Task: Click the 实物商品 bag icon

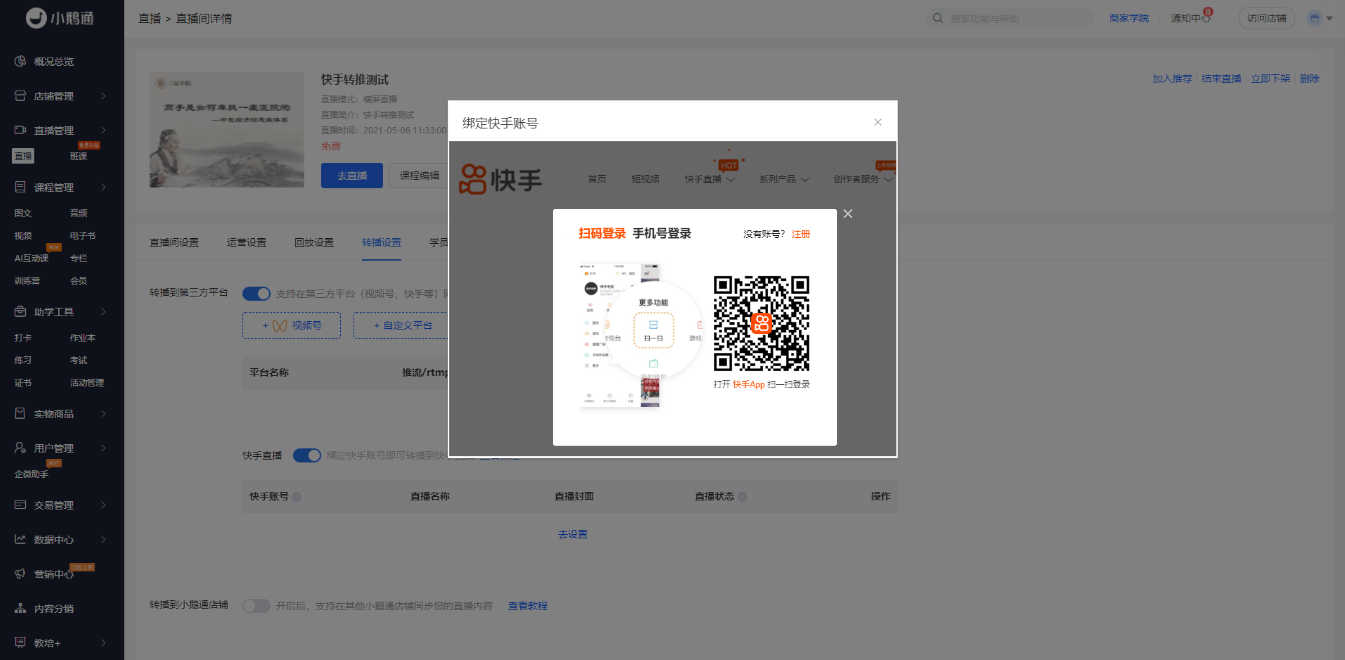Action: coord(20,413)
